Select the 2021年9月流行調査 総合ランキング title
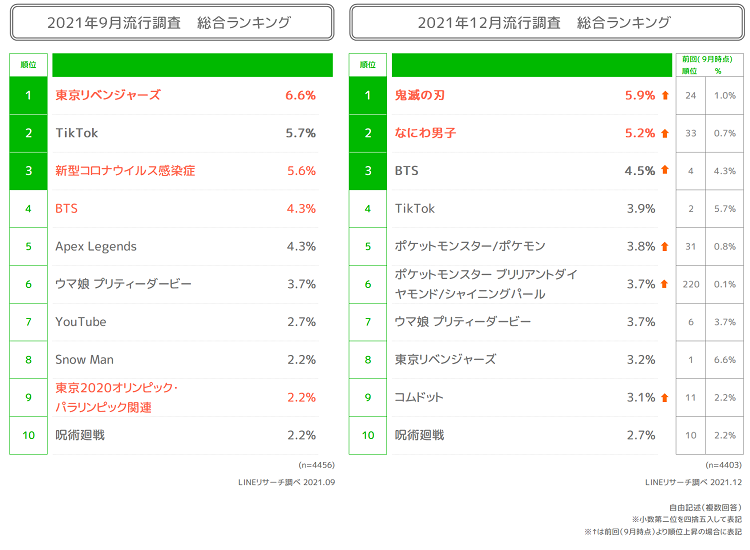The image size is (750, 550). click(x=170, y=22)
